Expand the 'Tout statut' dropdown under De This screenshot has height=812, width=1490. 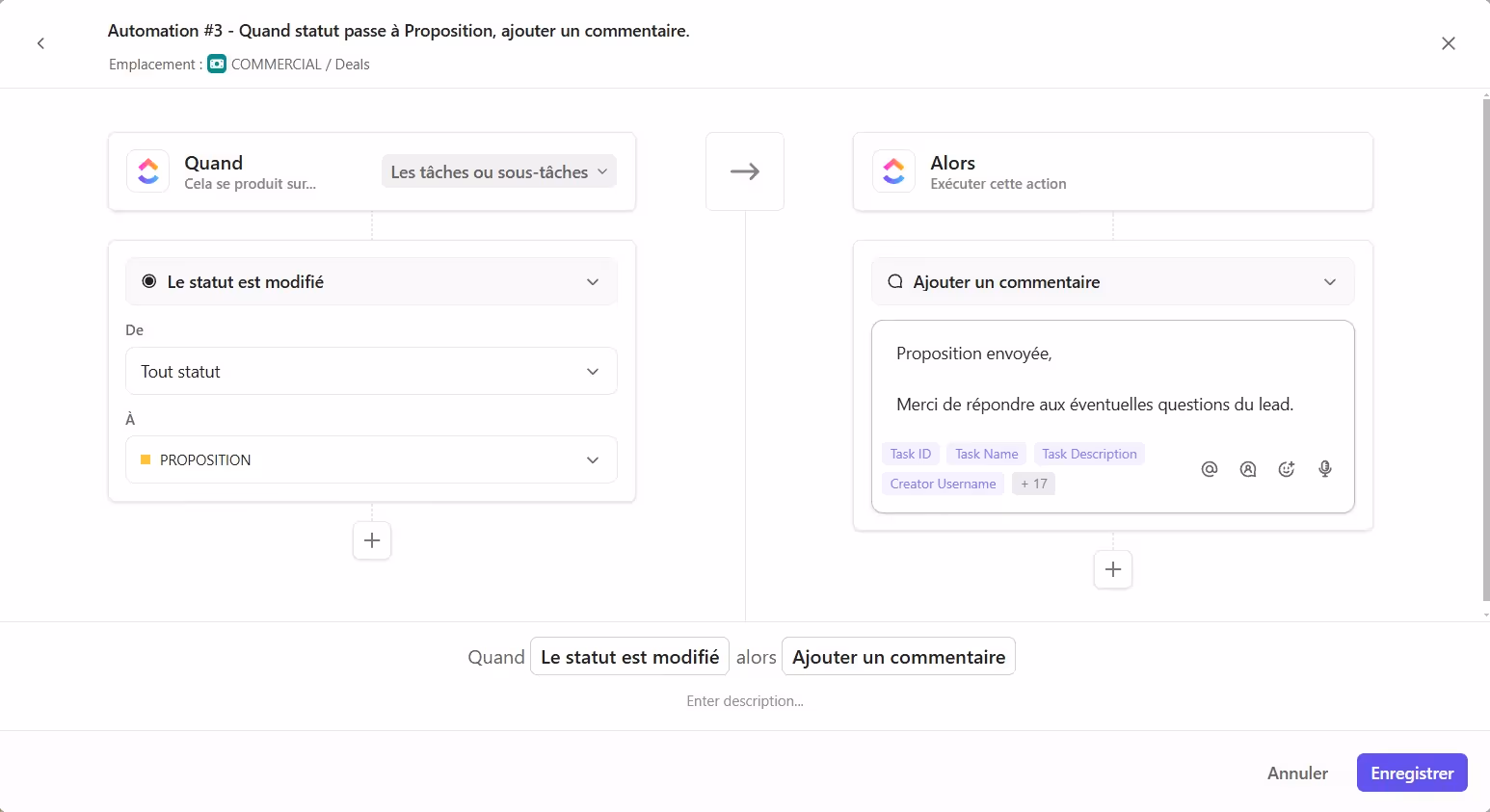[371, 371]
